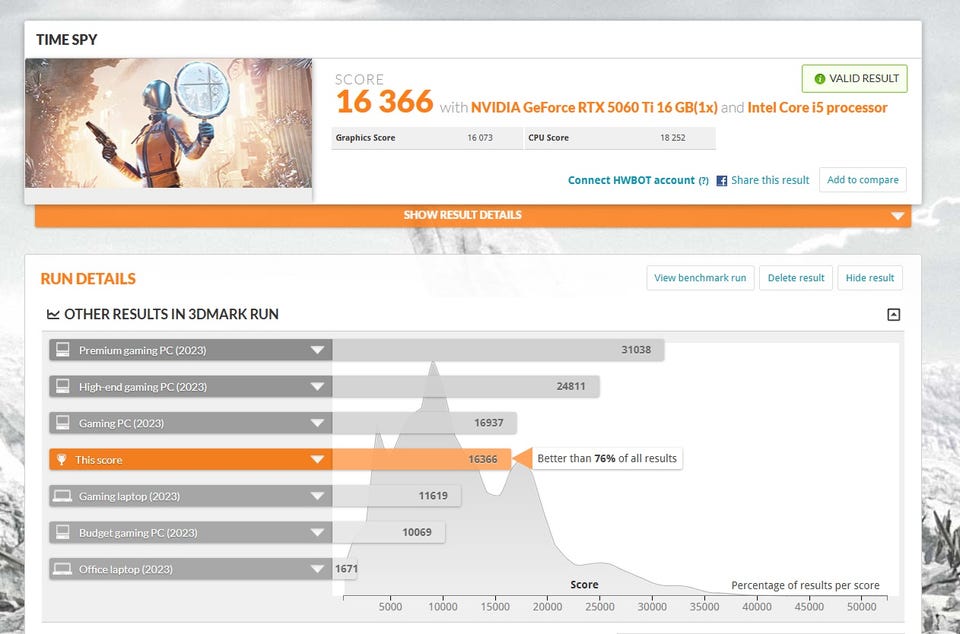Click Share this result link
This screenshot has height=634, width=960.
(x=770, y=180)
